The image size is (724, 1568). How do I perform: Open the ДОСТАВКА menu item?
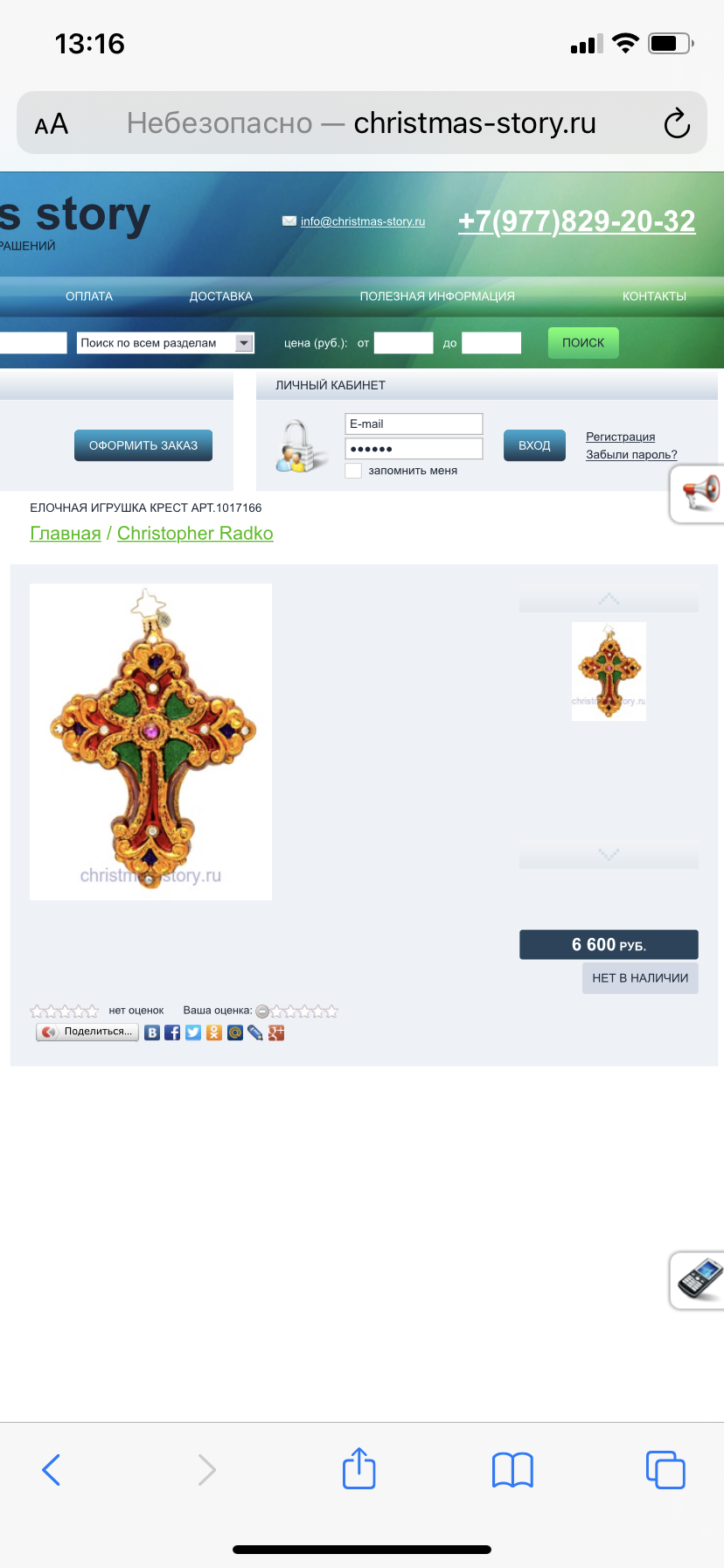[221, 297]
